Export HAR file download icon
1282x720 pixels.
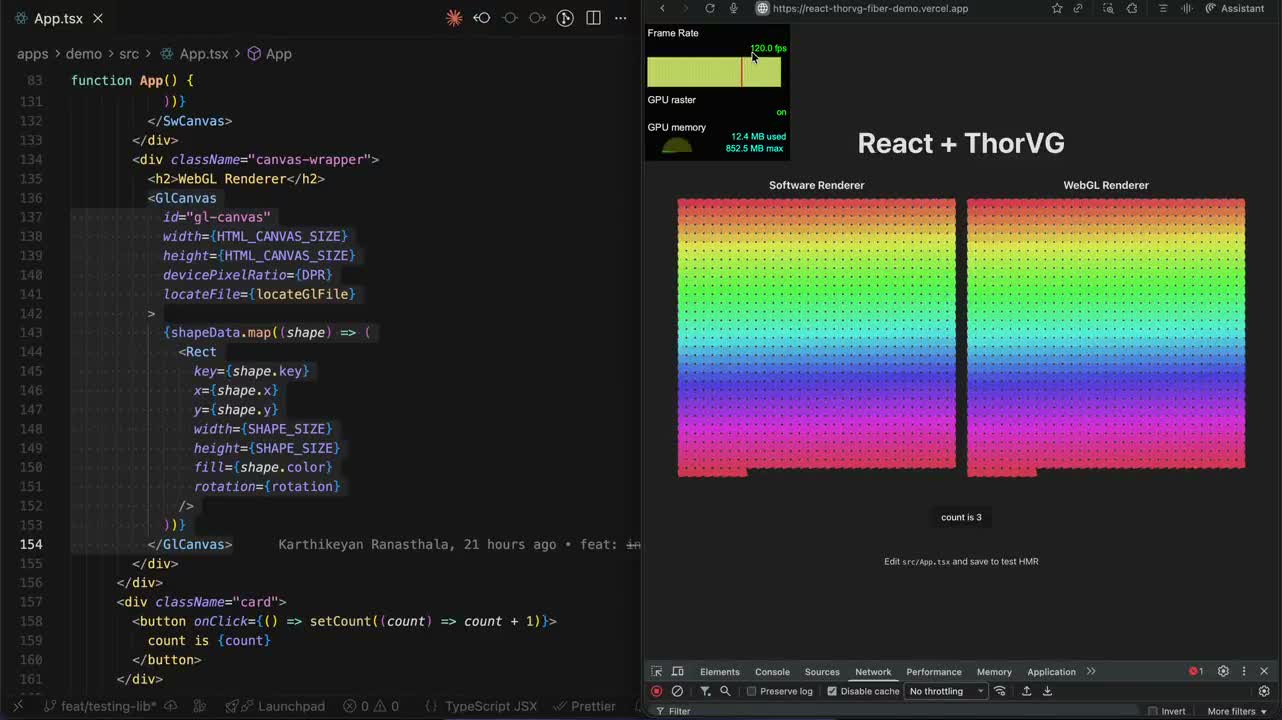point(1048,691)
